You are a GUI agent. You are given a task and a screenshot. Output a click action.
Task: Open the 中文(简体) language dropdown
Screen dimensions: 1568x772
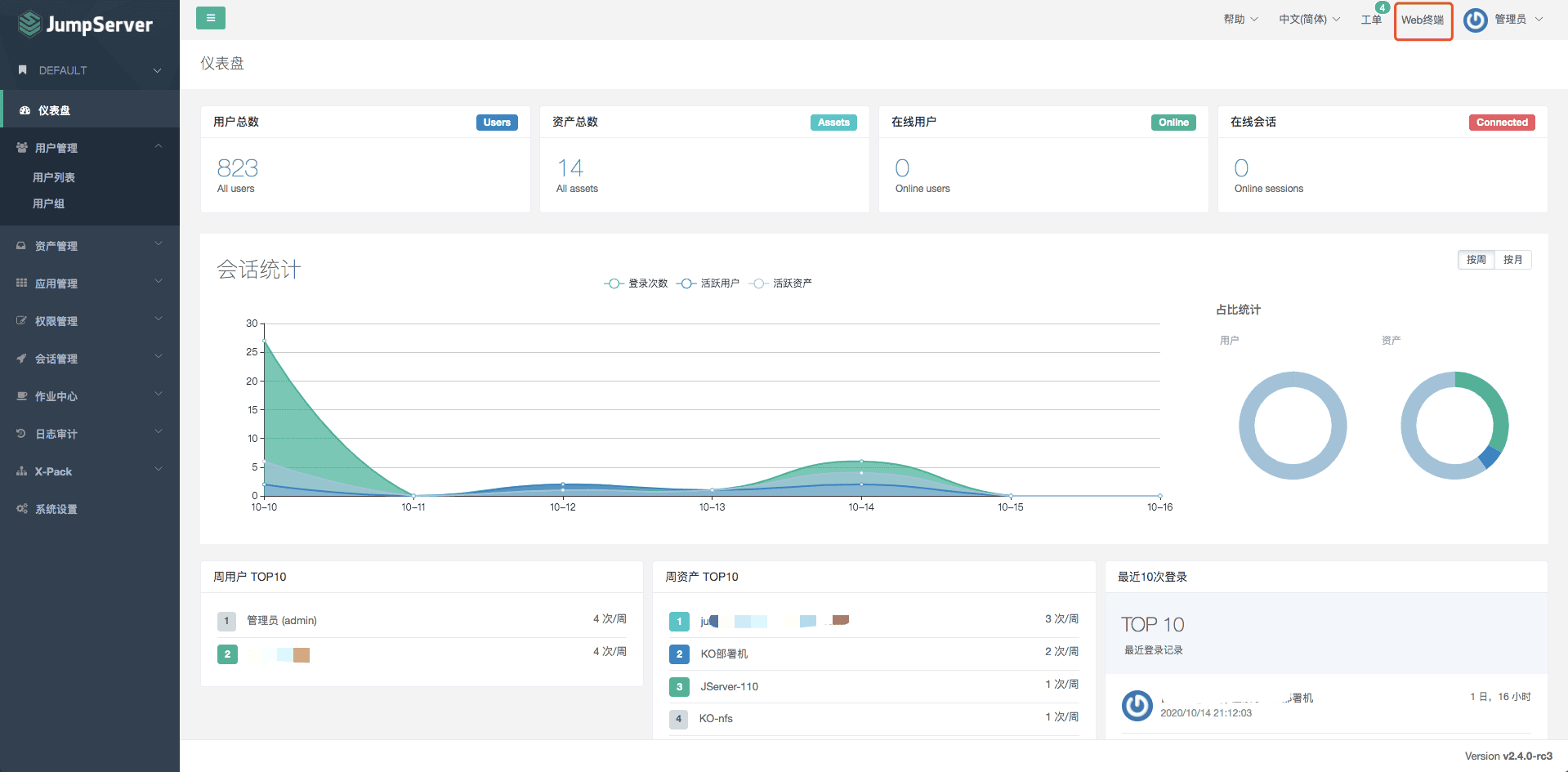pos(1309,20)
